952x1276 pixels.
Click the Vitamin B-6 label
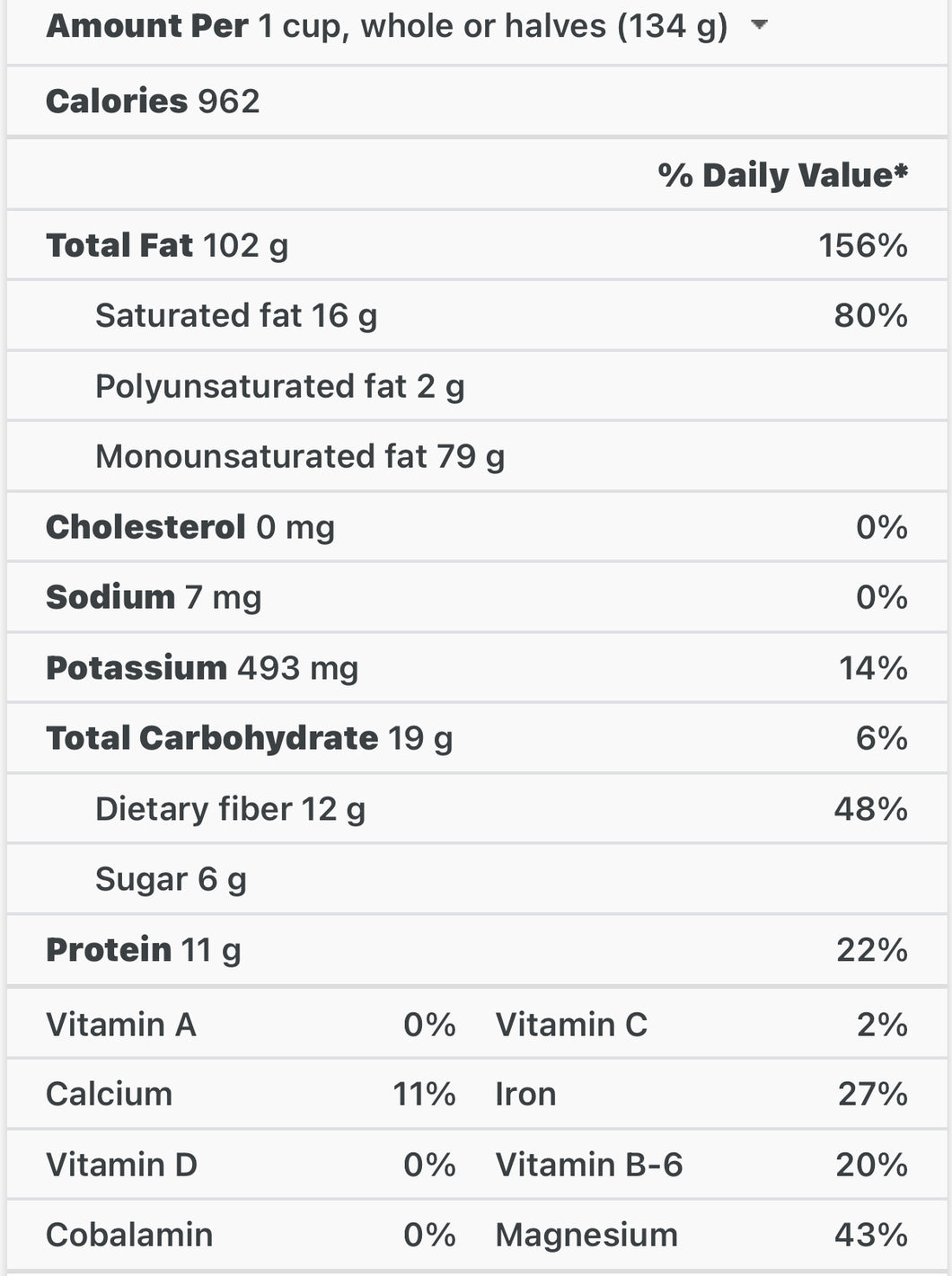(x=589, y=1165)
